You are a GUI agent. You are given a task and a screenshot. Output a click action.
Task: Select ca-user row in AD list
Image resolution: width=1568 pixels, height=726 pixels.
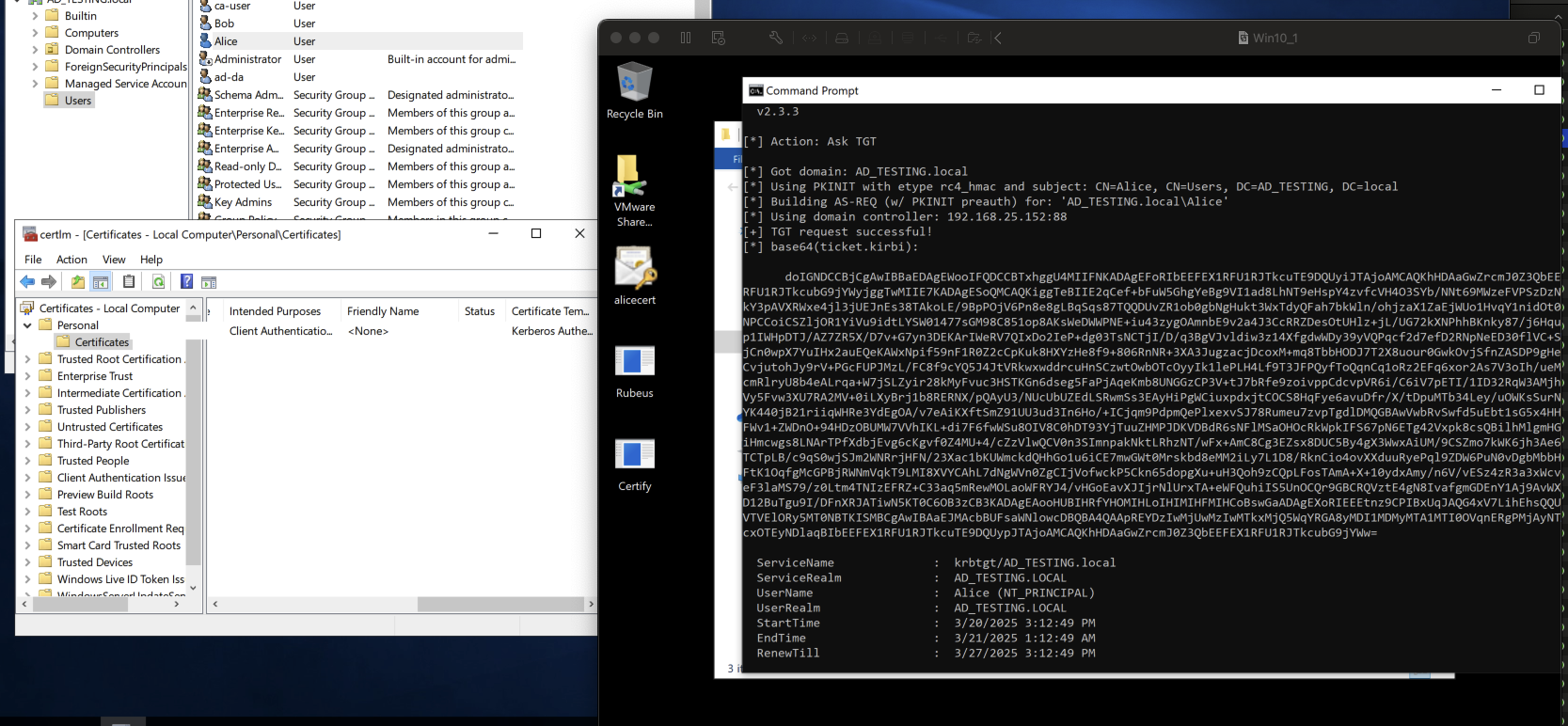coord(360,6)
